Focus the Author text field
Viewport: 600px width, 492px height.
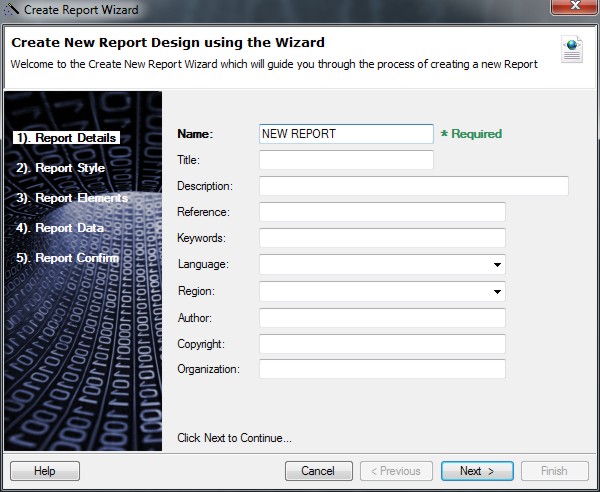click(x=381, y=318)
